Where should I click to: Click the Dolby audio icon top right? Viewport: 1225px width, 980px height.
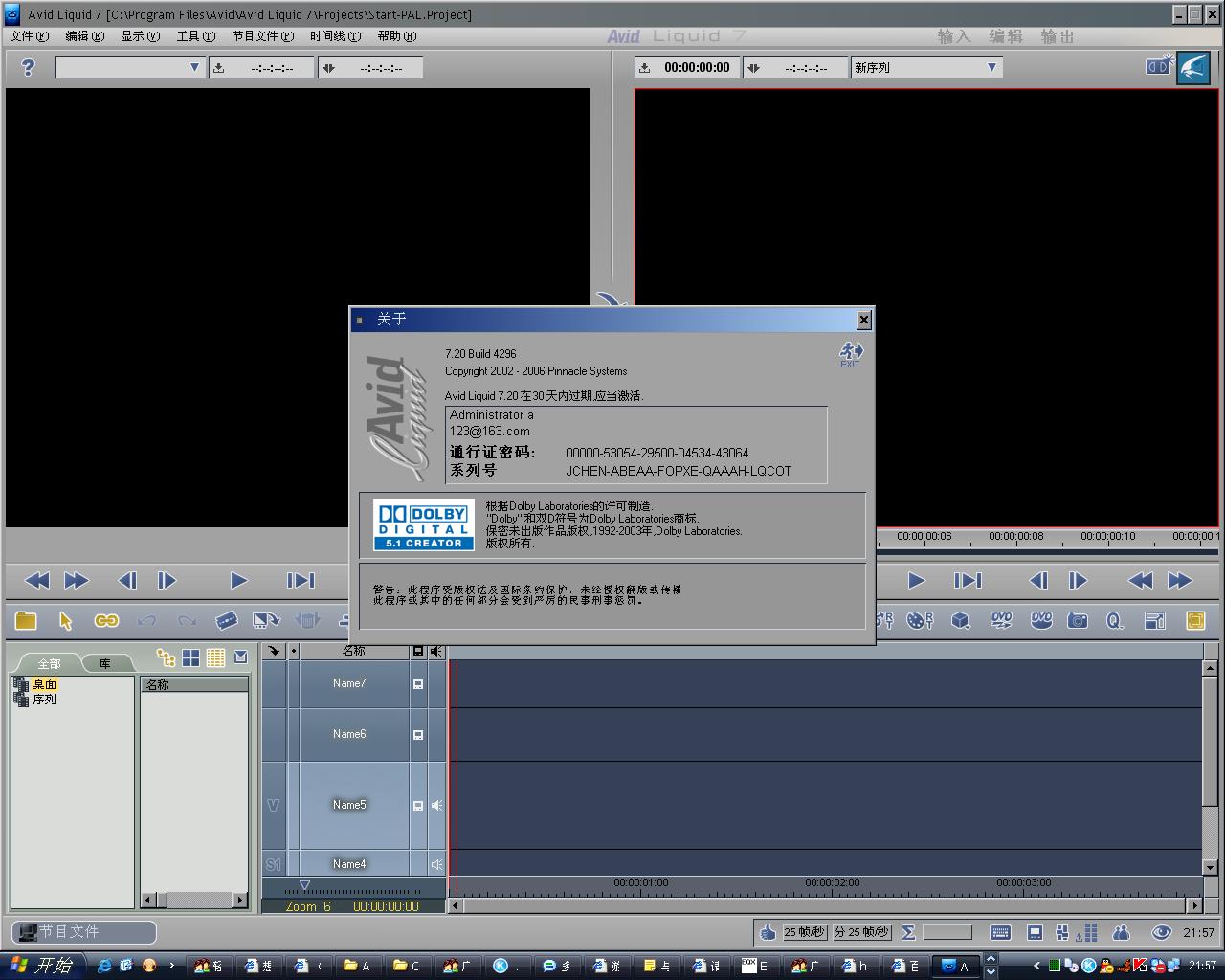tap(1159, 65)
